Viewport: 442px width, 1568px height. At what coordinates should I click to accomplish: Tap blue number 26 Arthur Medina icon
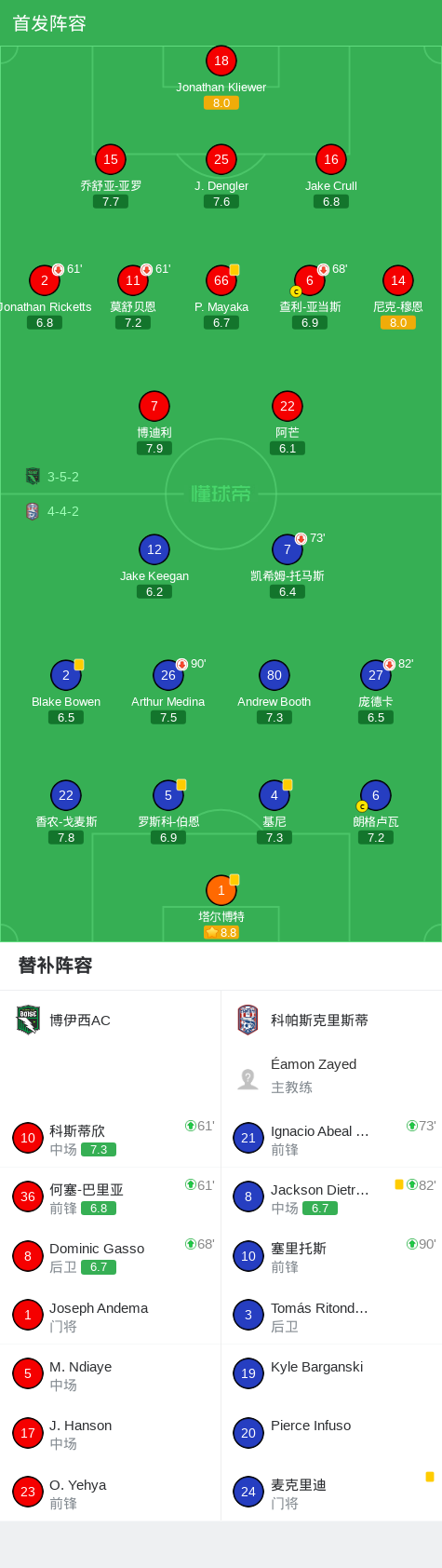[168, 675]
